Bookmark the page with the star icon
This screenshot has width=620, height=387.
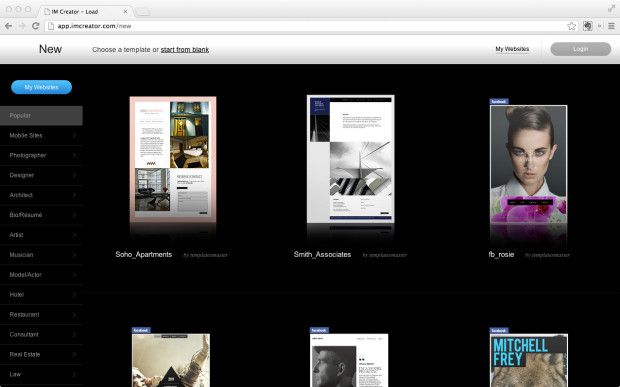(x=571, y=26)
